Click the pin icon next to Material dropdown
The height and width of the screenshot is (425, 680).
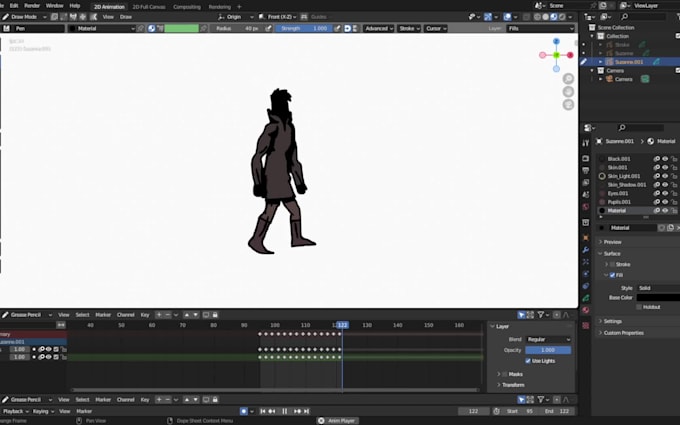(140, 28)
